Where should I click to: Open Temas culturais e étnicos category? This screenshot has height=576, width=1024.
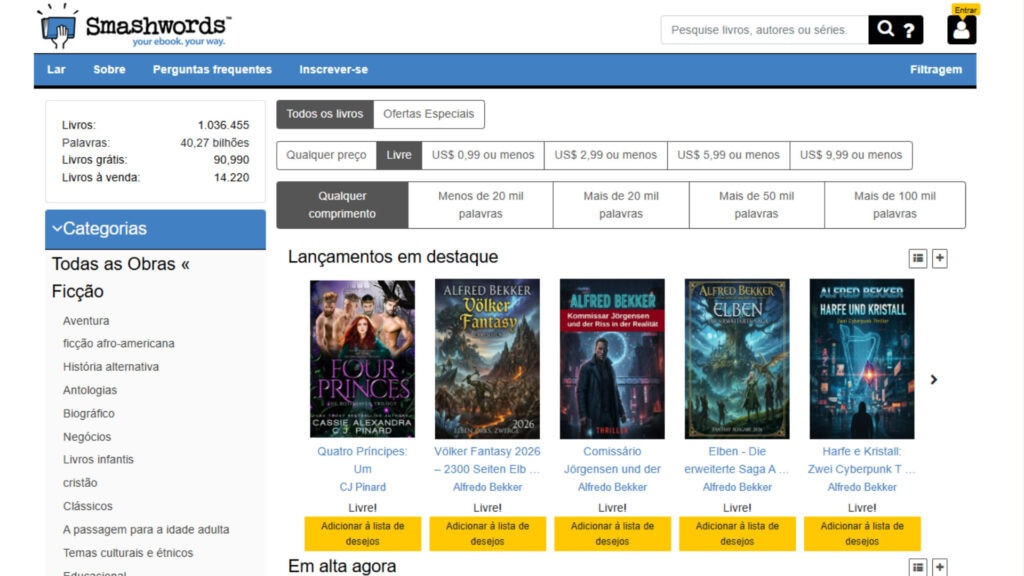(128, 553)
